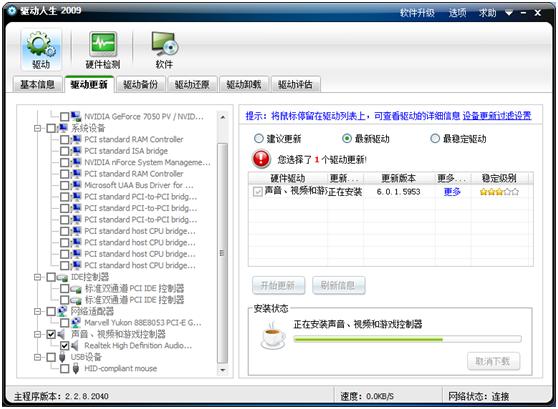Select the 最稳定驱动 radio option

point(435,138)
